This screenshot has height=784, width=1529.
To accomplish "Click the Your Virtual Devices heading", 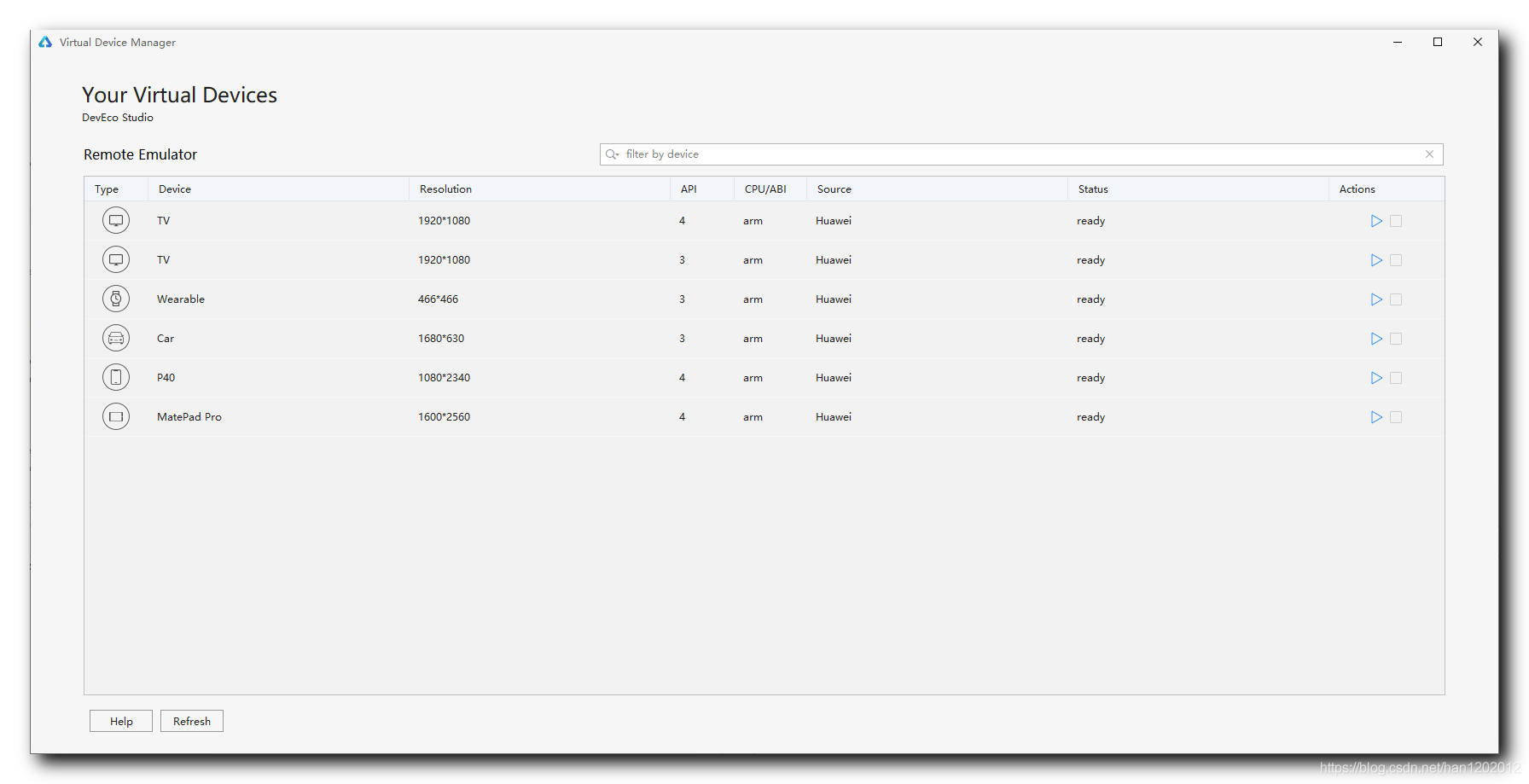I will pos(179,95).
